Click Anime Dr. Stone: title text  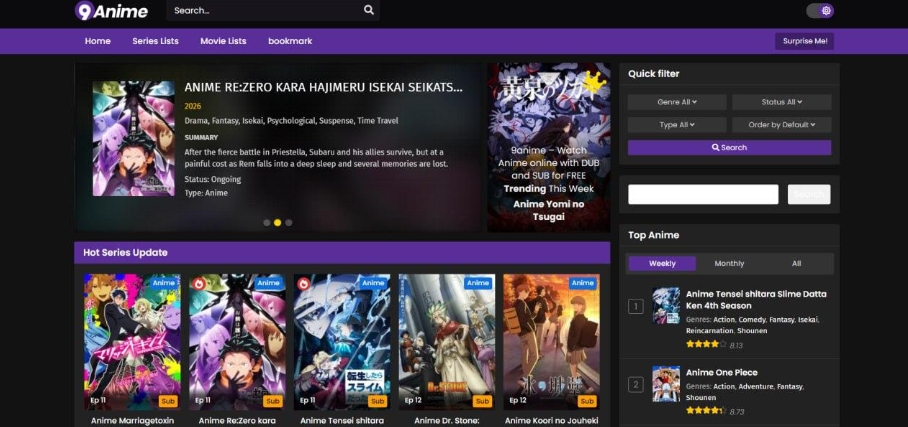click(x=446, y=421)
